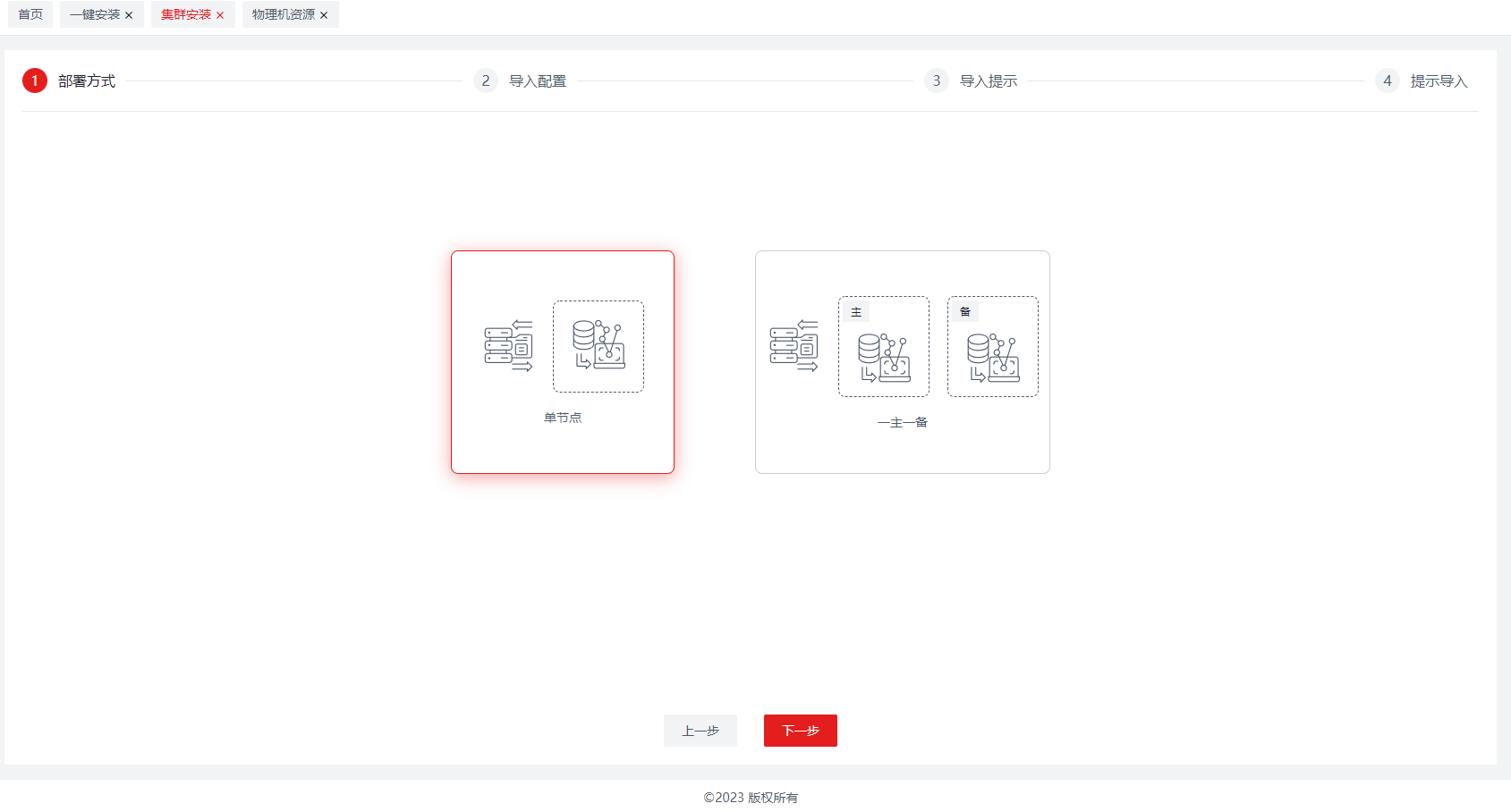Select 单节点 deployment option label
Screen dimensions: 1511x812
tap(563, 418)
